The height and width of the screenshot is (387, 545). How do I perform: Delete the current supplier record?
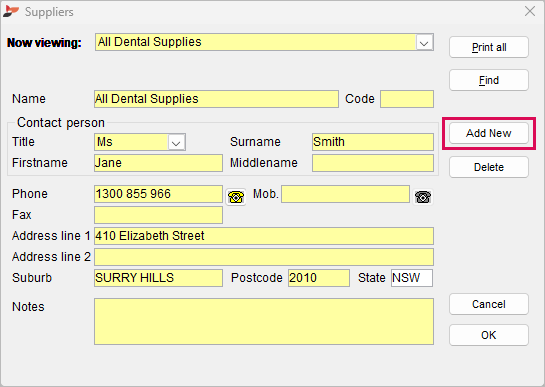[489, 167]
